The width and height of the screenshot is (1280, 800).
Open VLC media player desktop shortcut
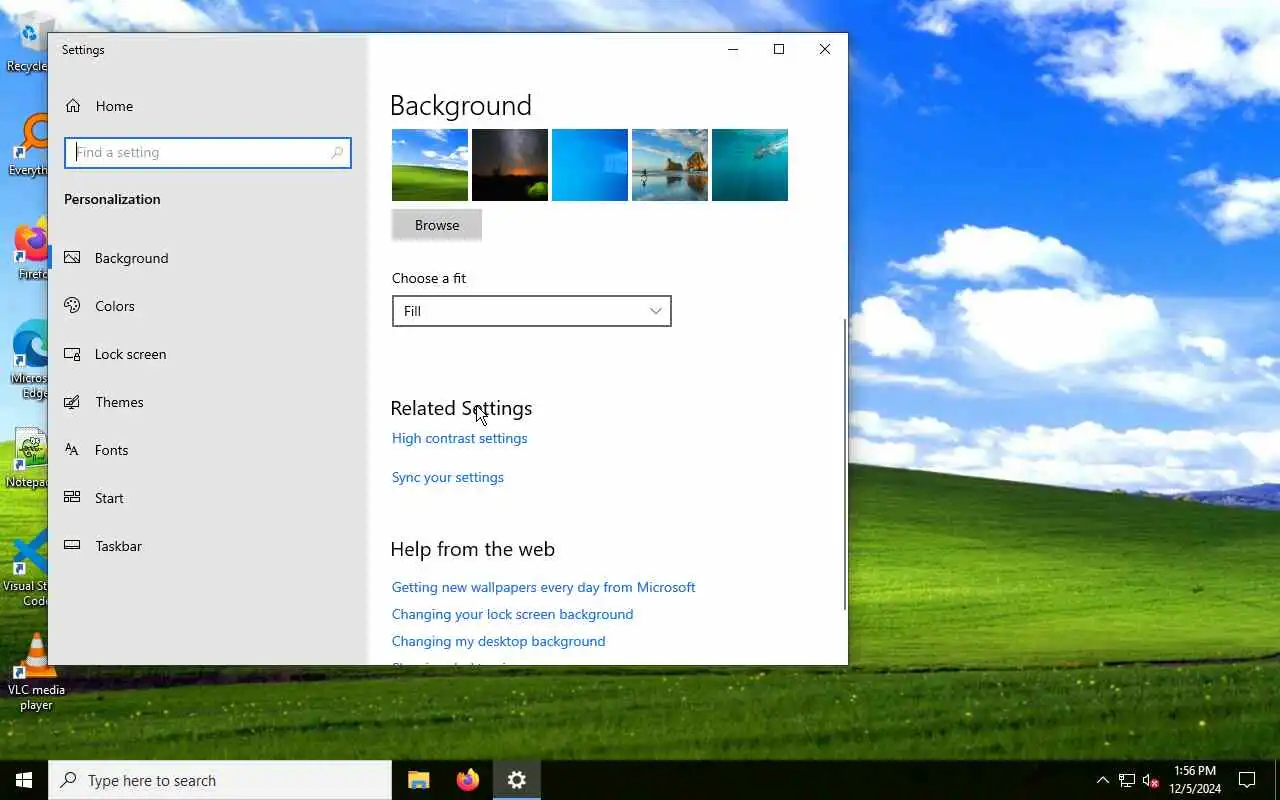[36, 672]
